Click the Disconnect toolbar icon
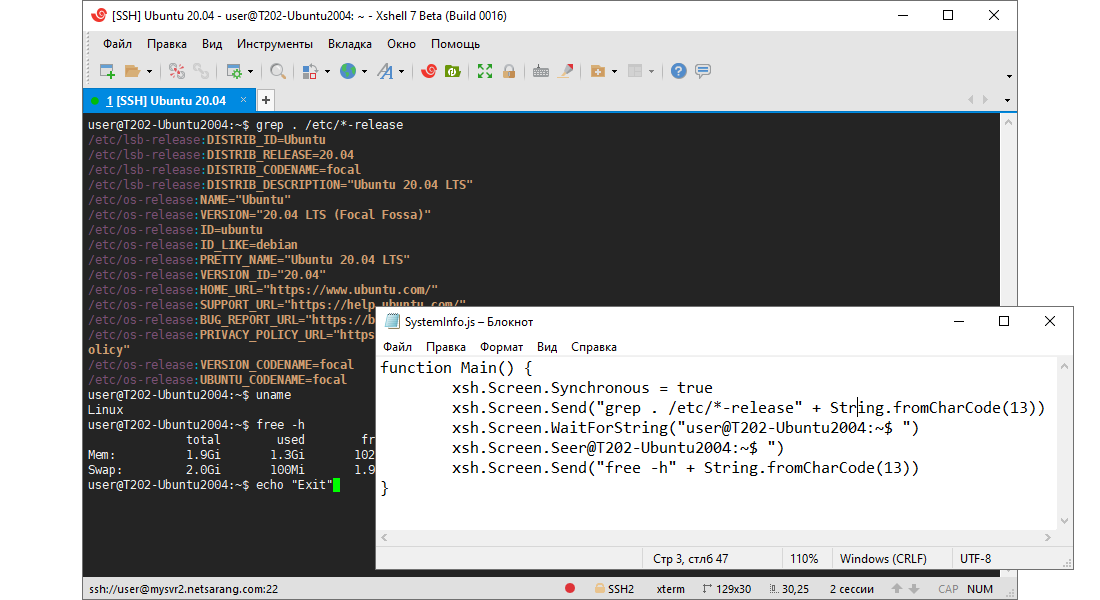 (177, 71)
